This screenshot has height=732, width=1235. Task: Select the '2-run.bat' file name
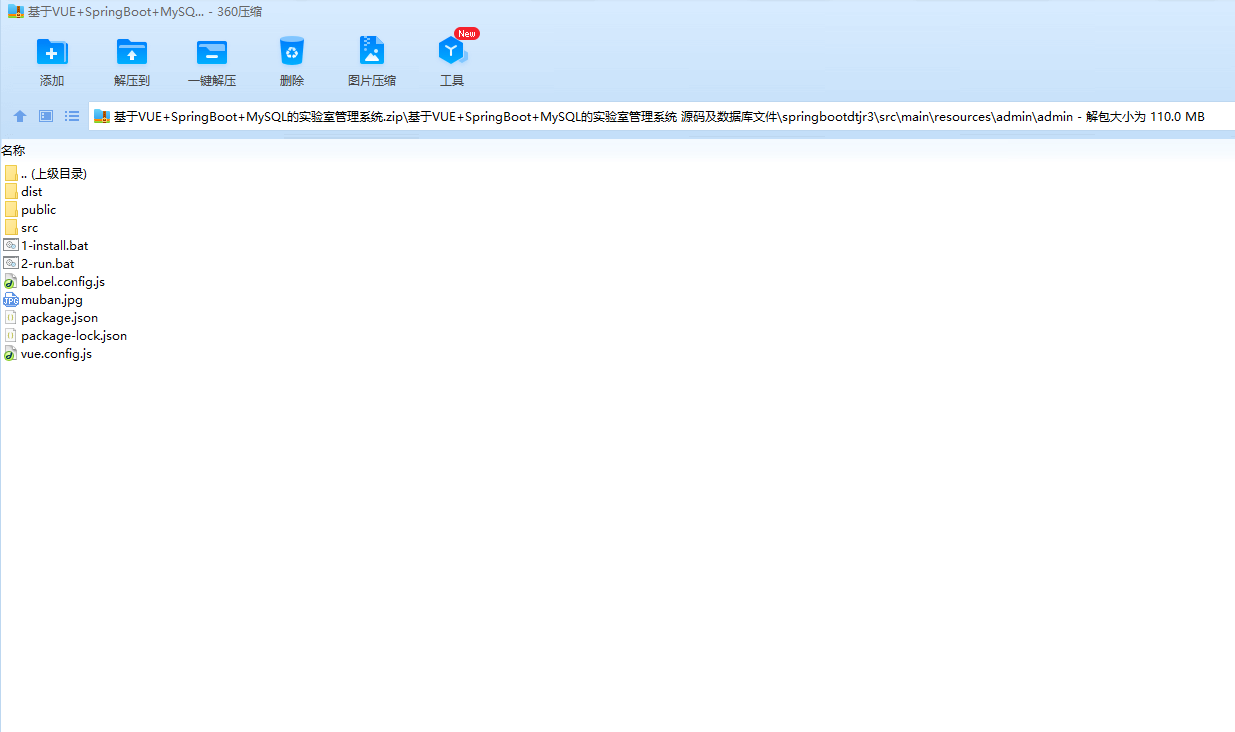48,264
